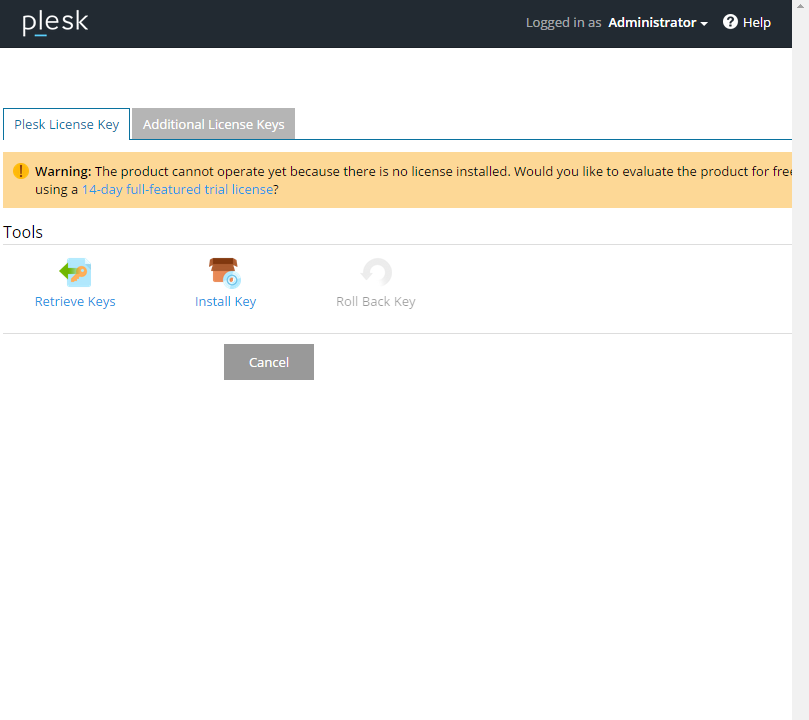Select the Plesk License Key tab
This screenshot has height=720, width=809.
tap(67, 124)
